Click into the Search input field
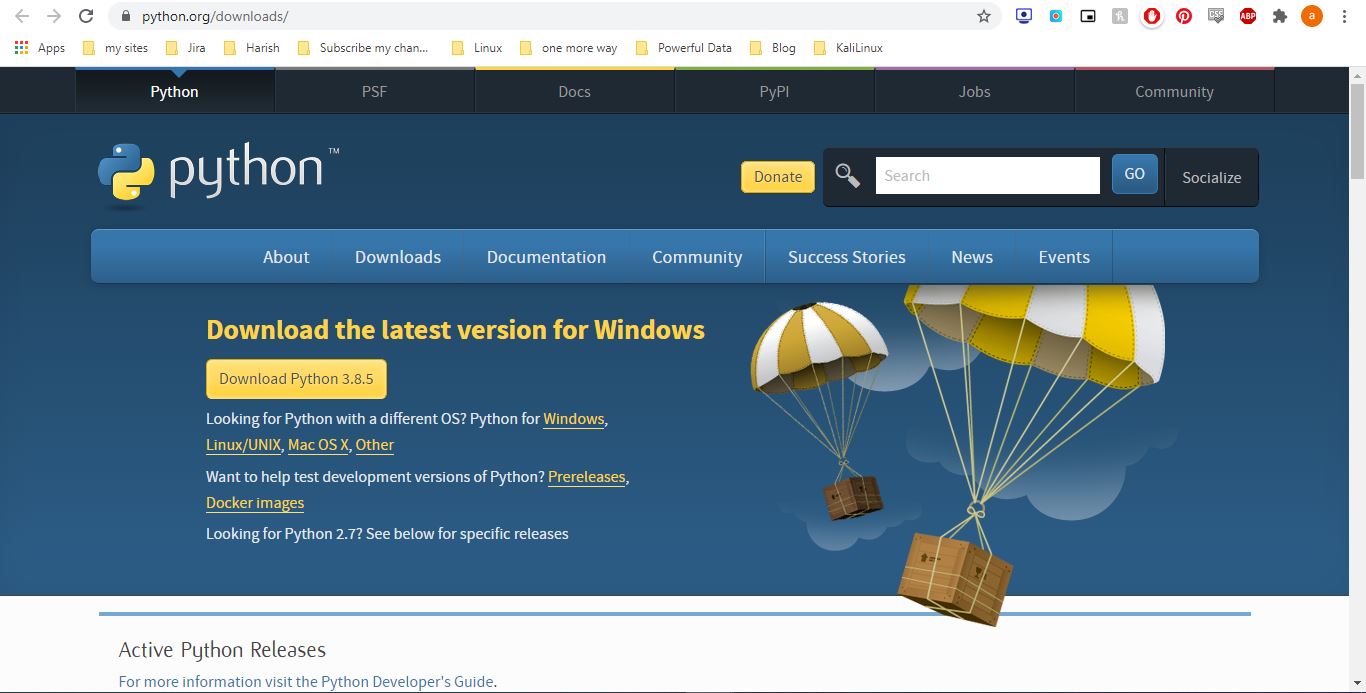This screenshot has width=1366, height=693. click(988, 176)
